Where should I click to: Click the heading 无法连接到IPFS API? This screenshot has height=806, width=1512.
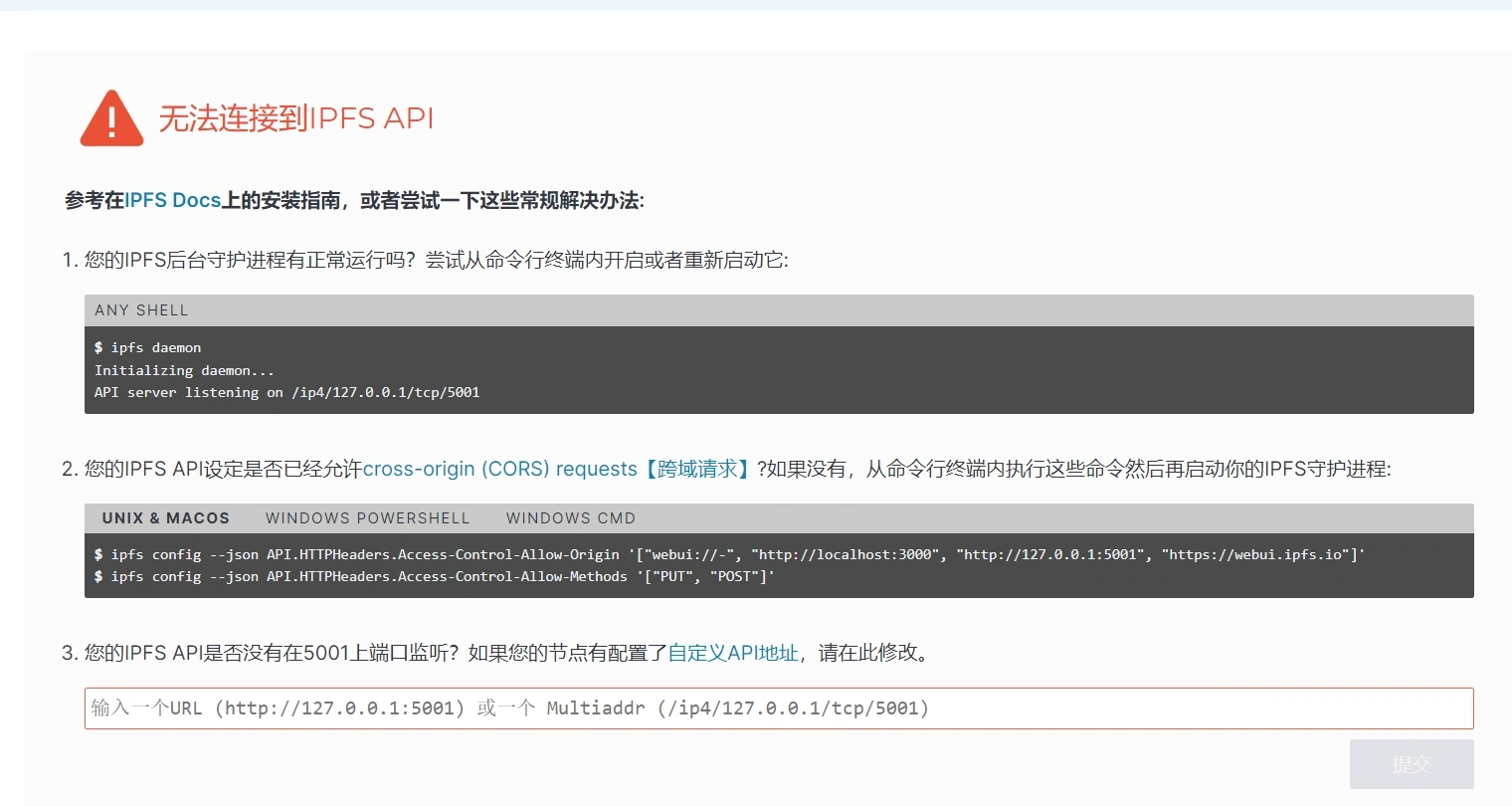pos(296,118)
